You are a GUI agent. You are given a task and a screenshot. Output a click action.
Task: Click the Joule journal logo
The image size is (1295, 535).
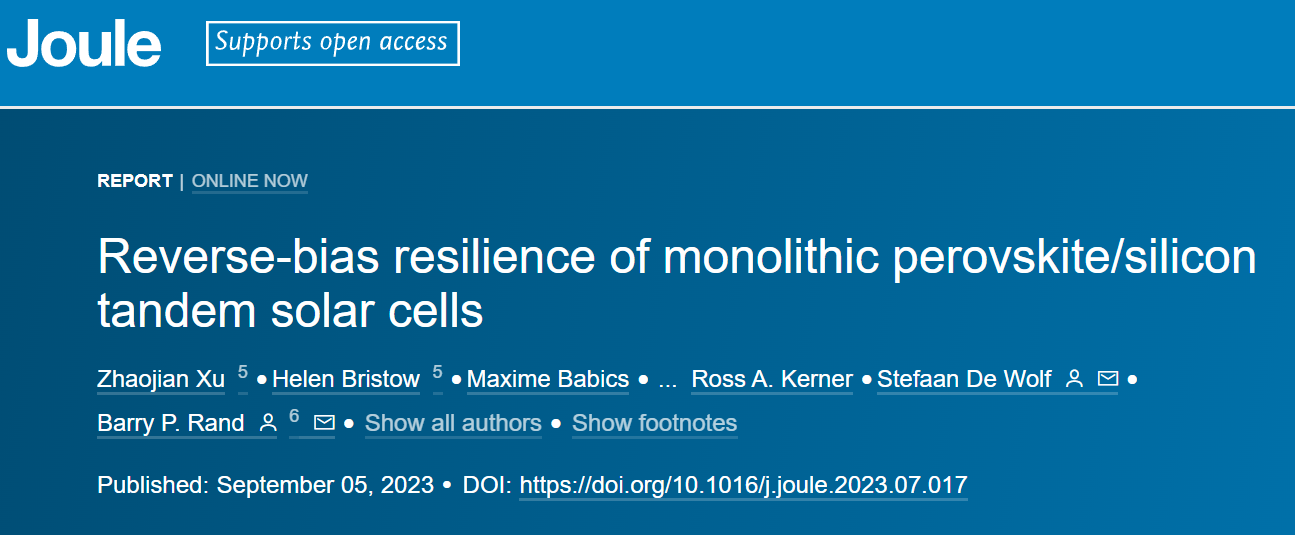(x=84, y=45)
